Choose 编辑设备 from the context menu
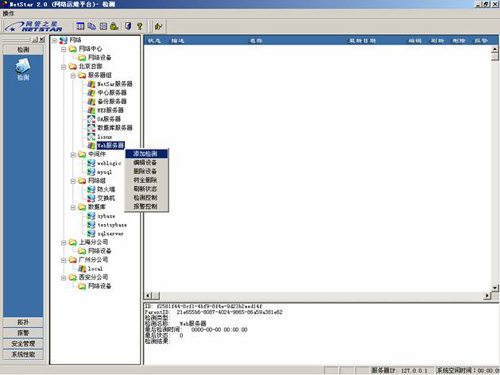500x375 pixels. 146,162
